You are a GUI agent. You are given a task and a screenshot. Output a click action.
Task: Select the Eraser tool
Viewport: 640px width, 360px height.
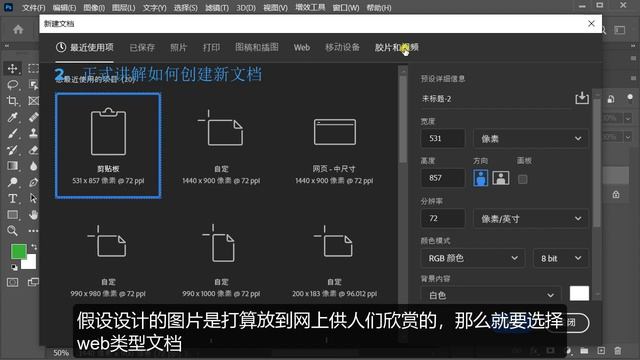point(33,150)
